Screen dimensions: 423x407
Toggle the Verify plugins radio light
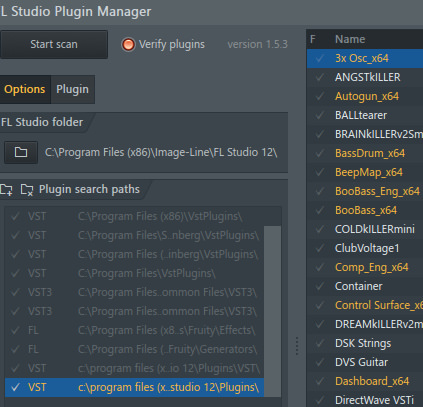tap(128, 44)
